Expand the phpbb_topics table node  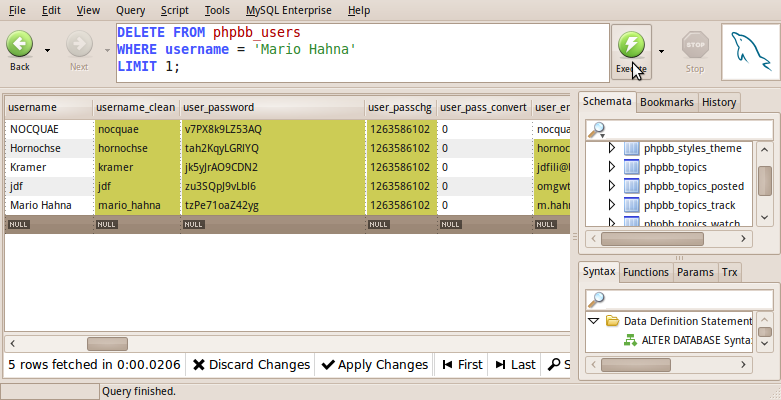point(612,167)
